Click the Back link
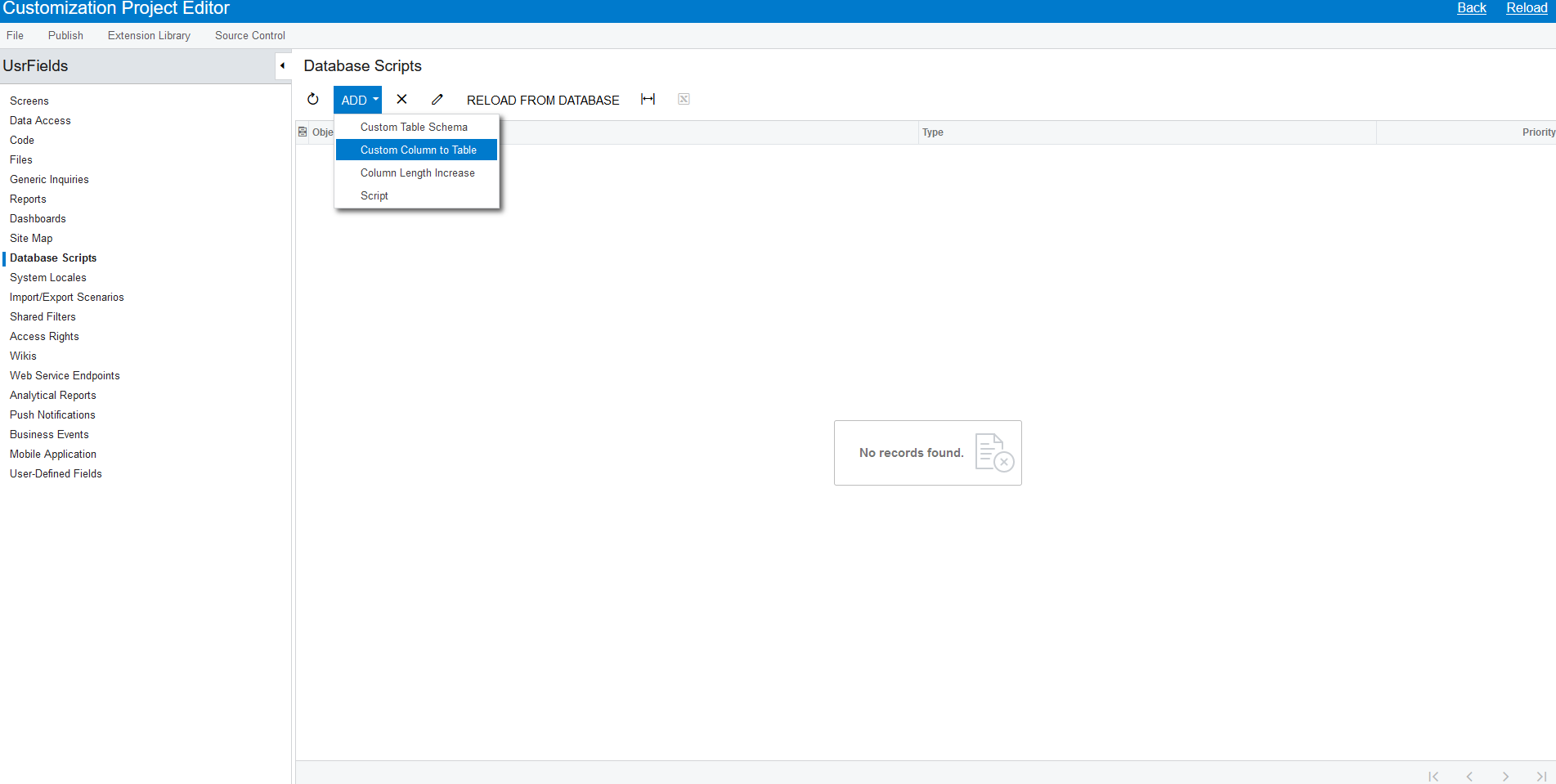The width and height of the screenshot is (1556, 784). 1471,7
